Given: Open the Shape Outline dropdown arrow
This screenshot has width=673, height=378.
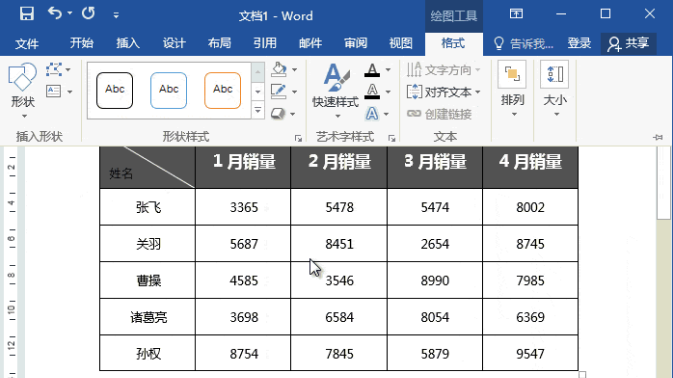Looking at the screenshot, I should [295, 92].
